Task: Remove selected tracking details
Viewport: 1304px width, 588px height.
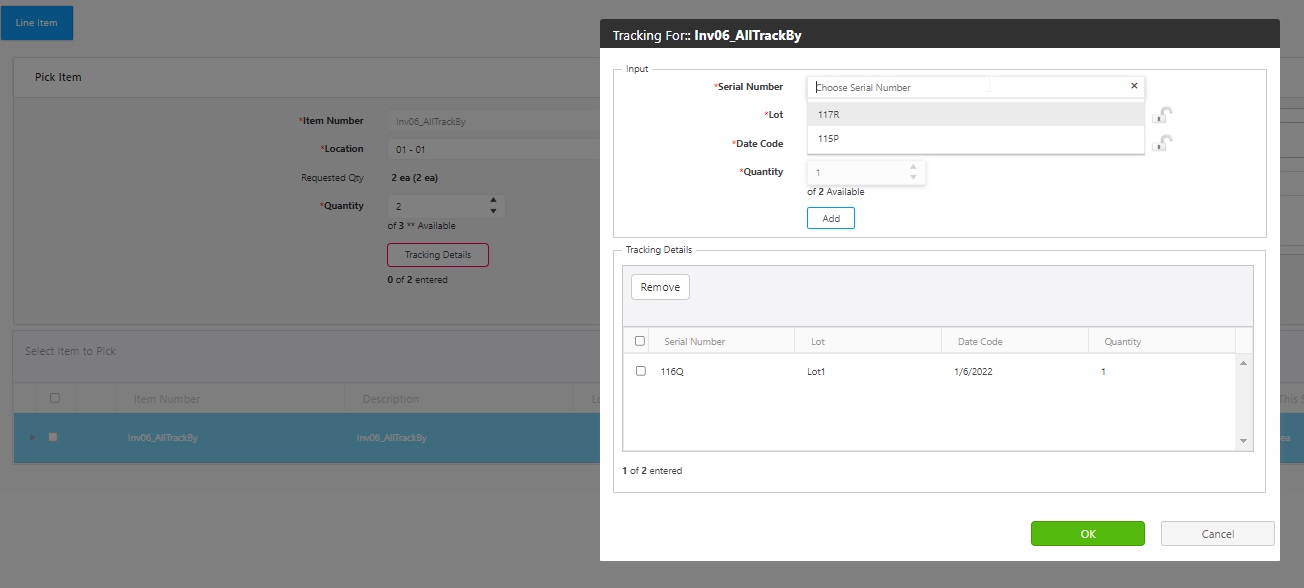Action: (x=660, y=287)
